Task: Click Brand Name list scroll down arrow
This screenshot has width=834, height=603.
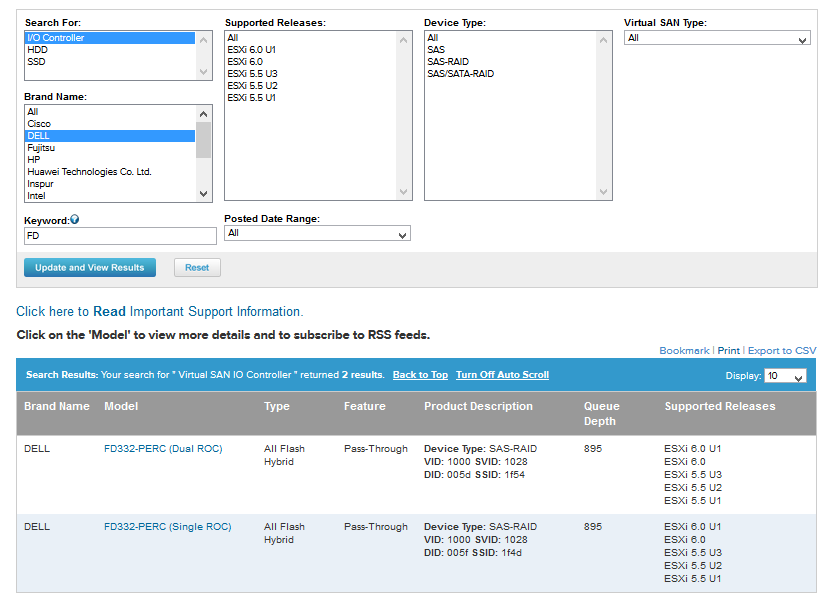Action: click(203, 194)
